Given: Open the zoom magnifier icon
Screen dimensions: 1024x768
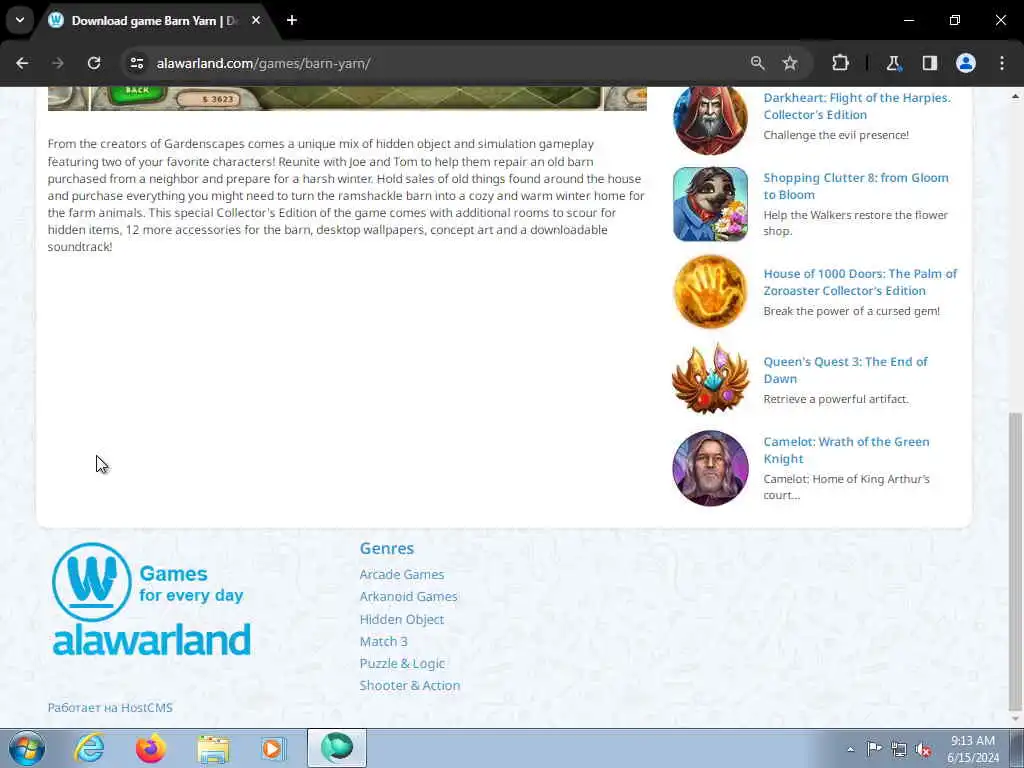Looking at the screenshot, I should click(x=758, y=63).
